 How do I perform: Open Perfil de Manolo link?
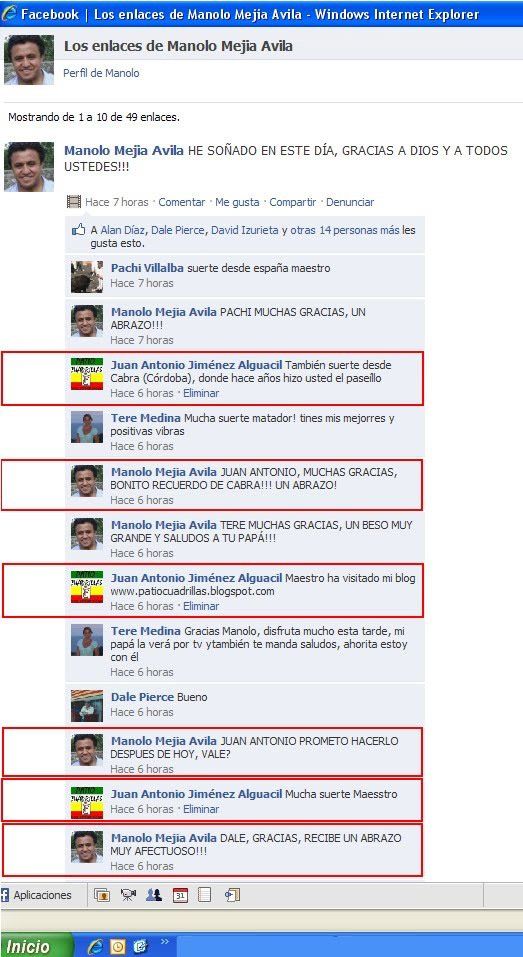(x=101, y=73)
